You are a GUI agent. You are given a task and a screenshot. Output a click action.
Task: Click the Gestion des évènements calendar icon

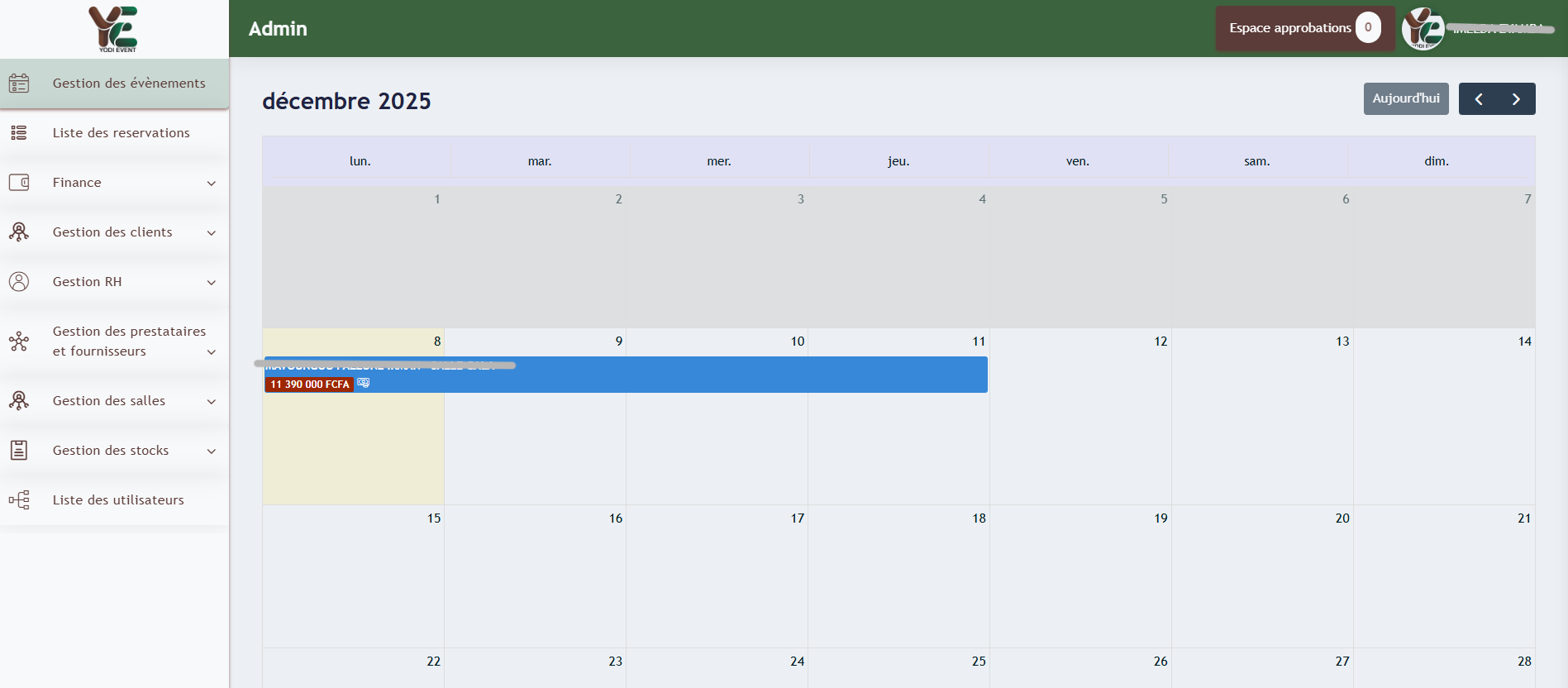(x=19, y=84)
